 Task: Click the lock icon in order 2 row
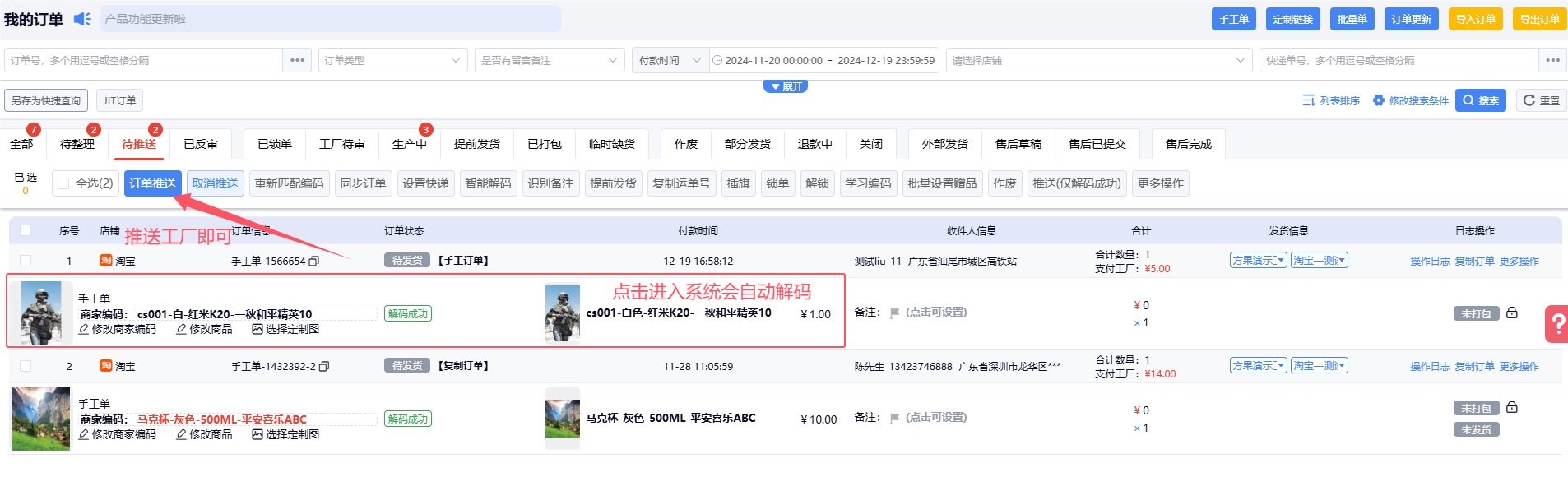1512,407
